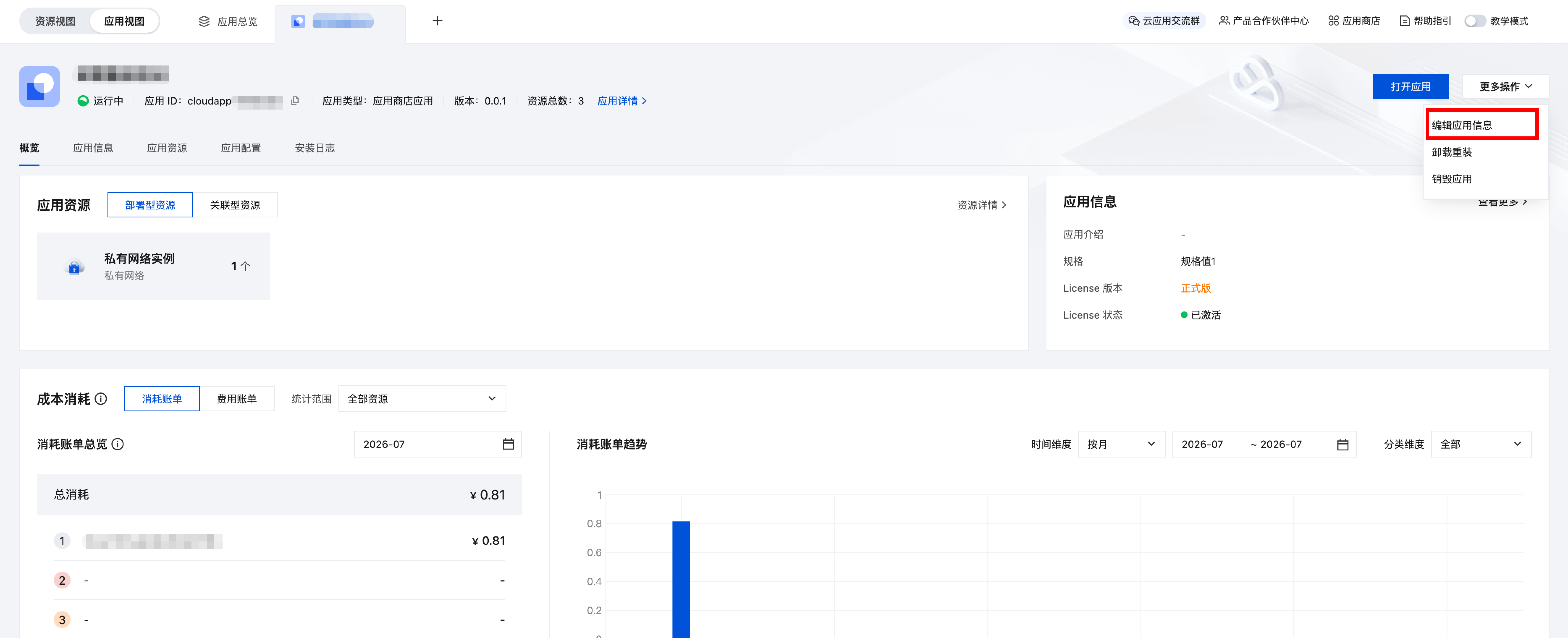This screenshot has width=1568, height=638.
Task: Click the 总消耗 ¥ 0.81 row
Action: [x=279, y=494]
